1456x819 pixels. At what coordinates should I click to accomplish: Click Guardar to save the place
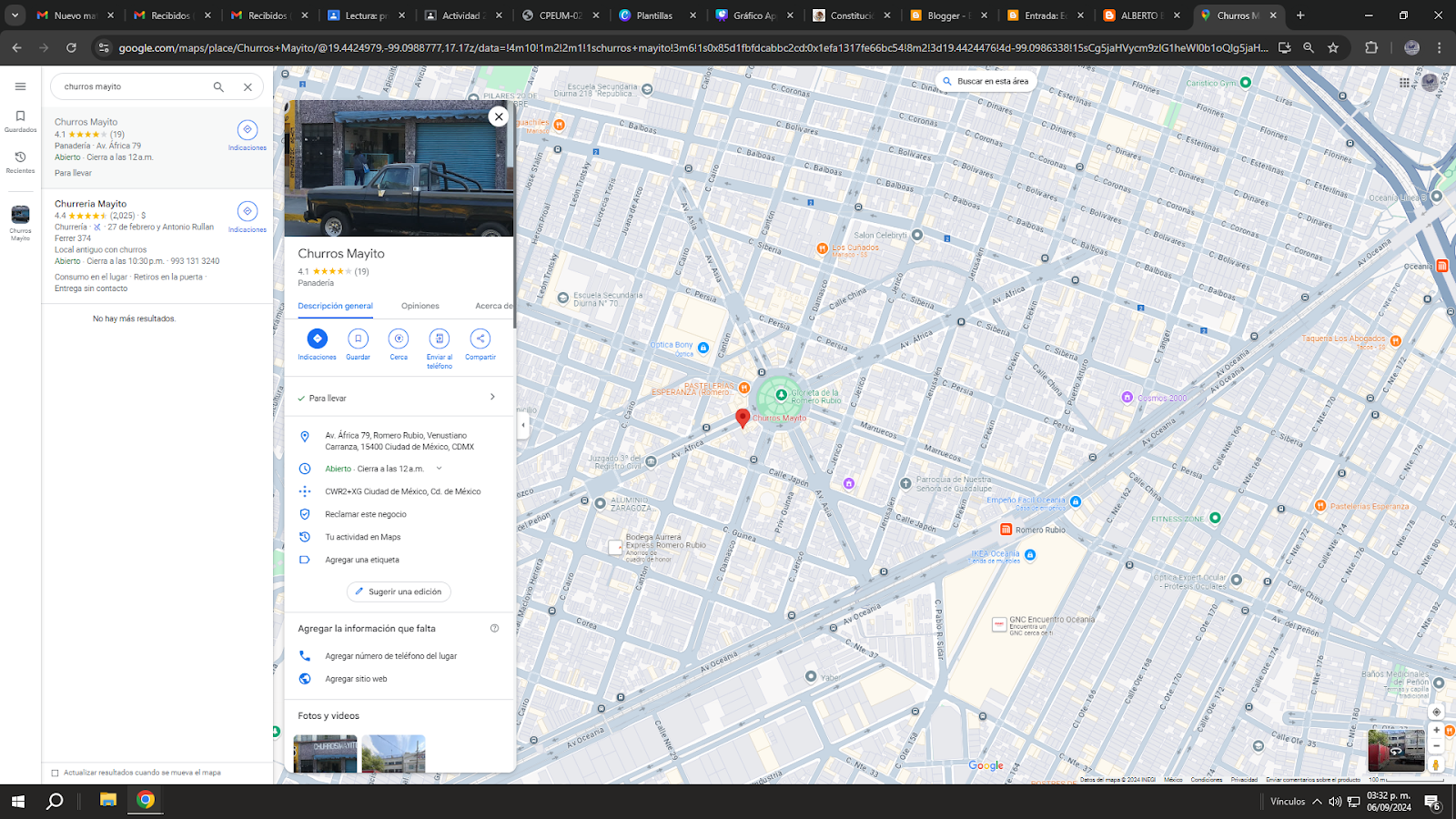358,339
